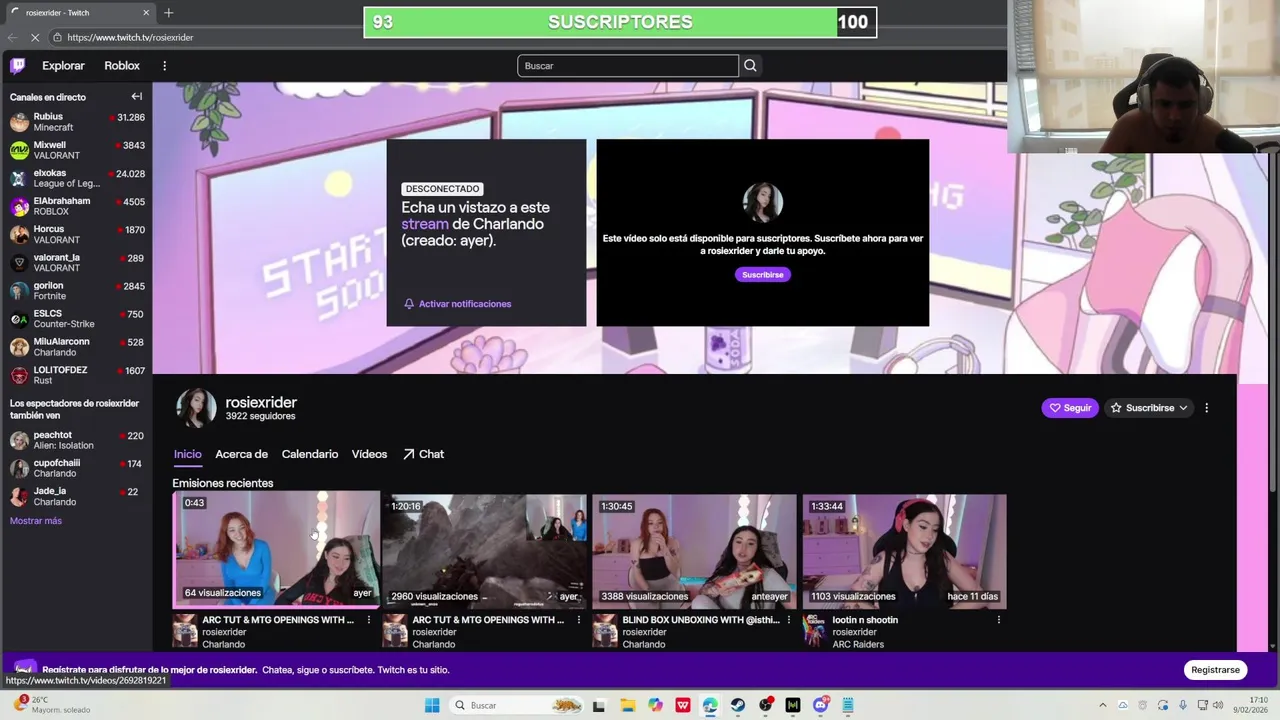1280x720 pixels.
Task: Open the Acerca de tab
Action: tap(241, 454)
